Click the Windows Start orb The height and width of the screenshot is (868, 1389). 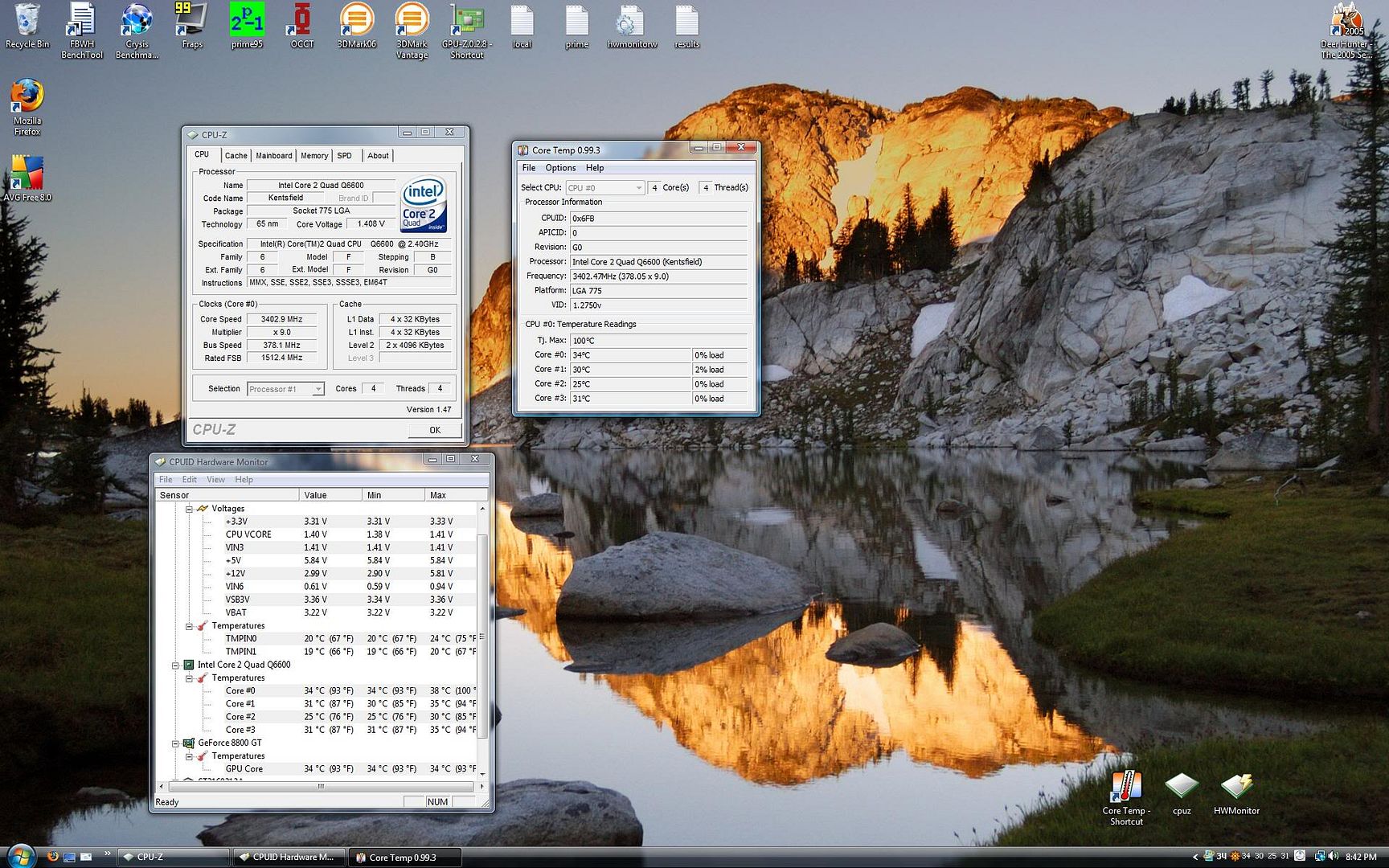coord(21,856)
